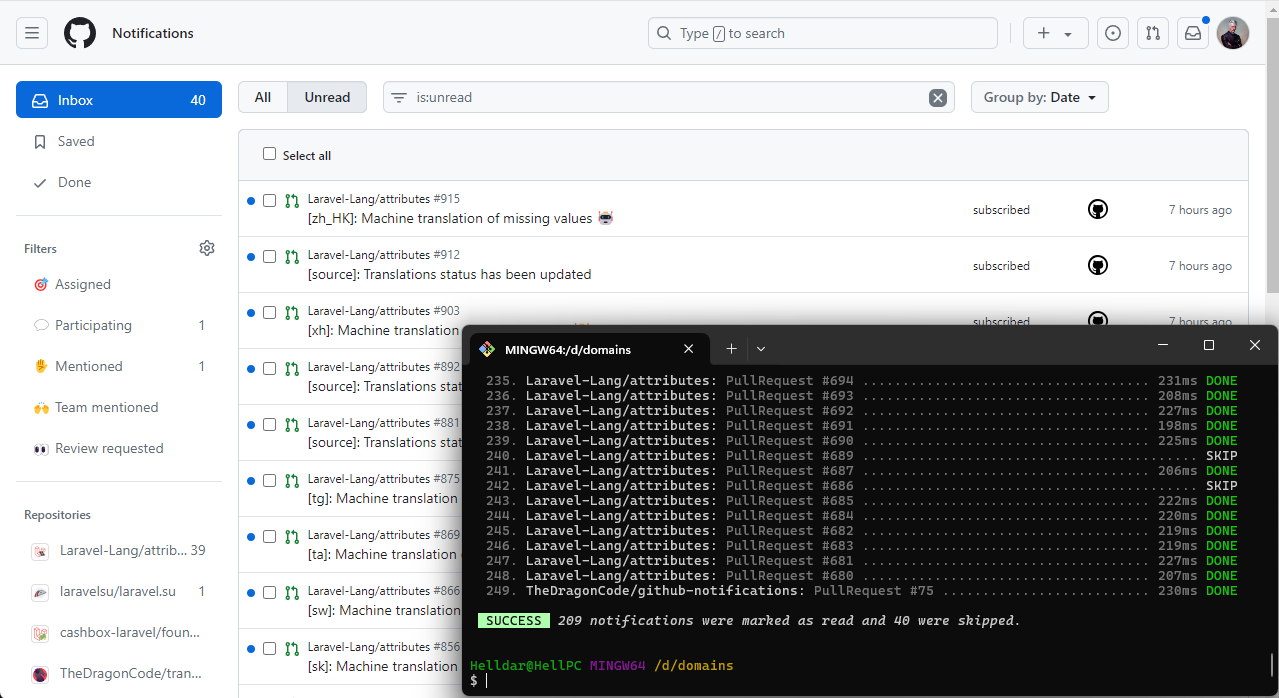Go to GitHub homepage via Octocat logo
Screen dimensions: 1279x698
tap(80, 33)
